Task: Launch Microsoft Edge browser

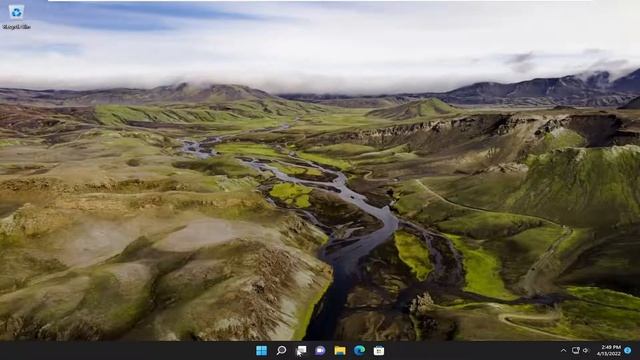Action: point(360,351)
